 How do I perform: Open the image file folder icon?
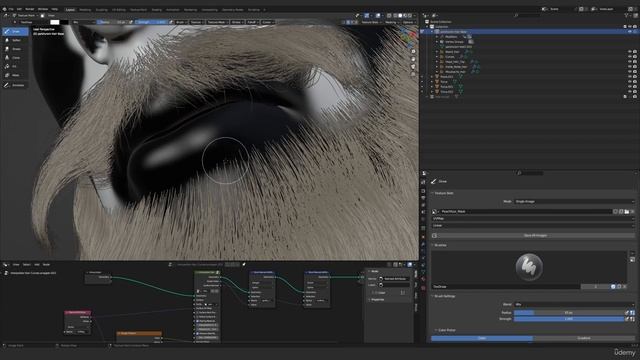click(627, 211)
